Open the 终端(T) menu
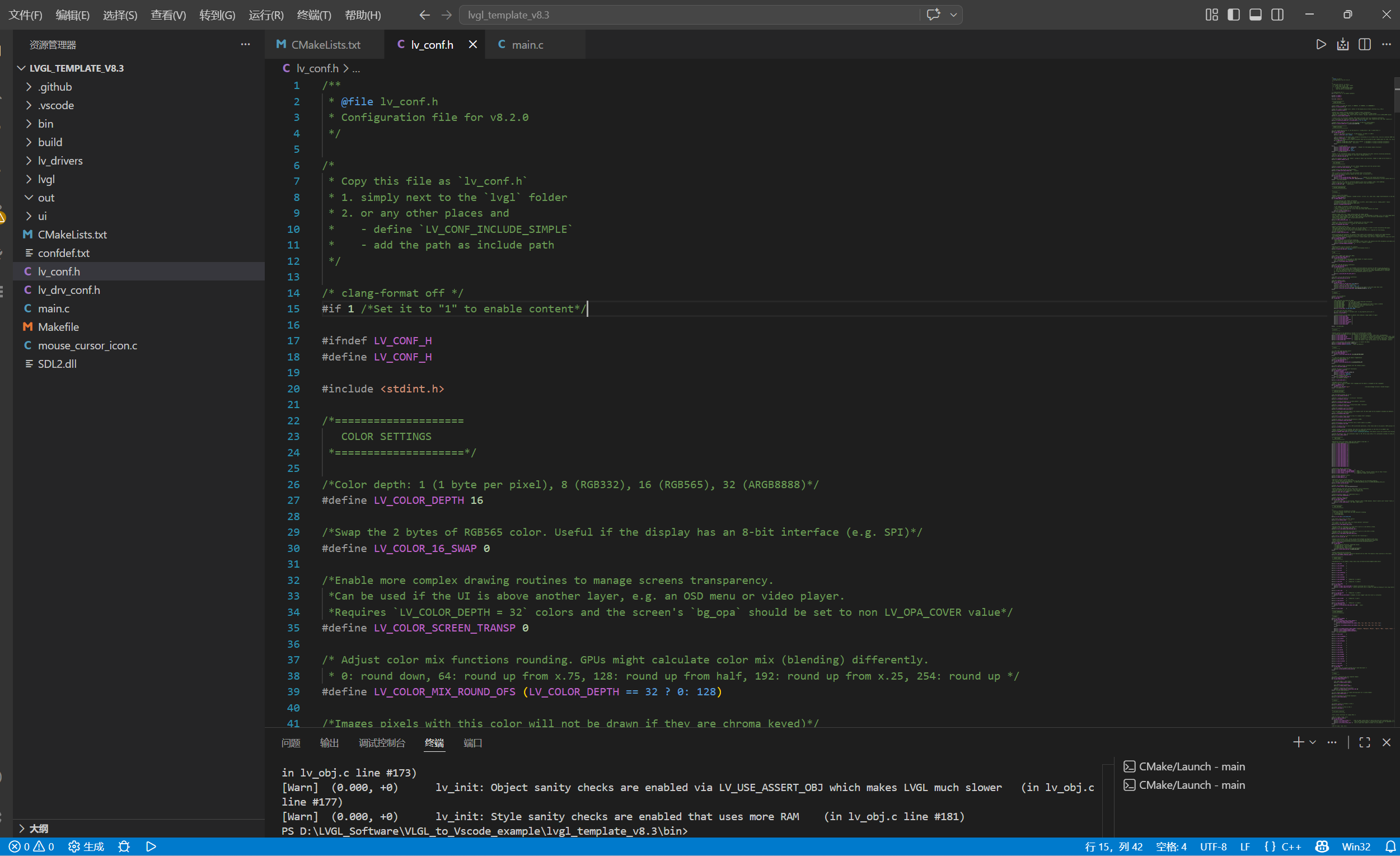Image resolution: width=1400 pixels, height=856 pixels. (314, 15)
